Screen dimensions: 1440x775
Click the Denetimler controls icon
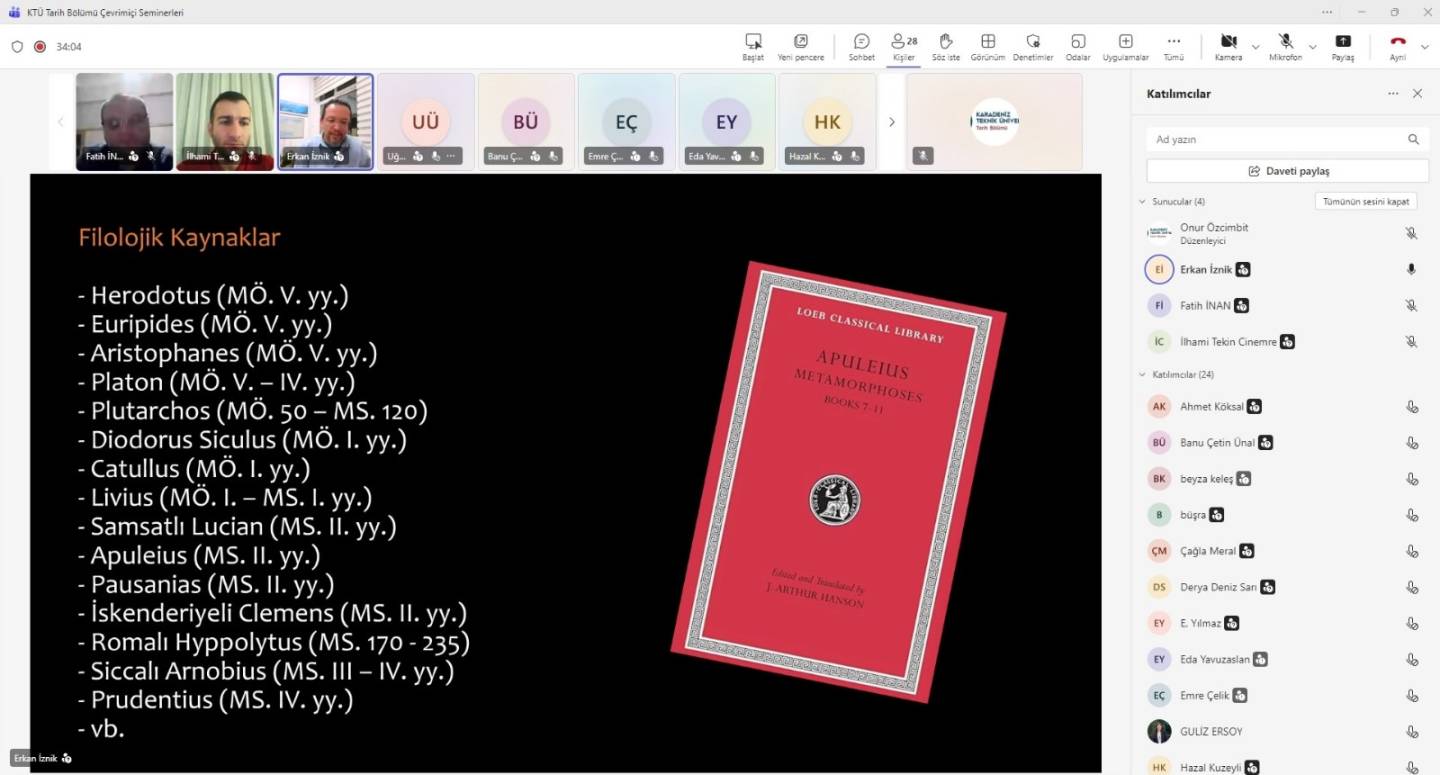point(1033,46)
